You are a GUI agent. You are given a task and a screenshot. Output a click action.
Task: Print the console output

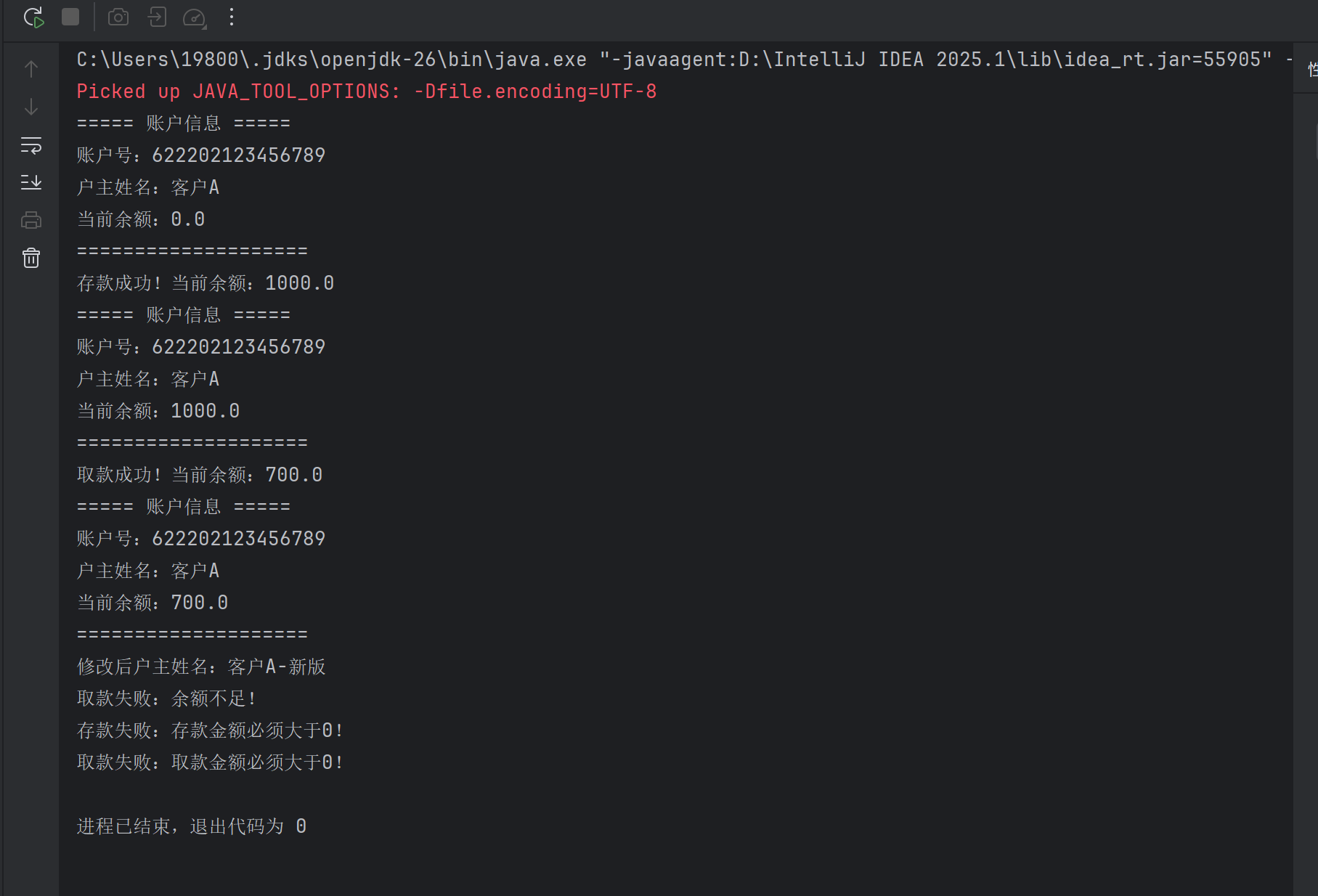[31, 220]
